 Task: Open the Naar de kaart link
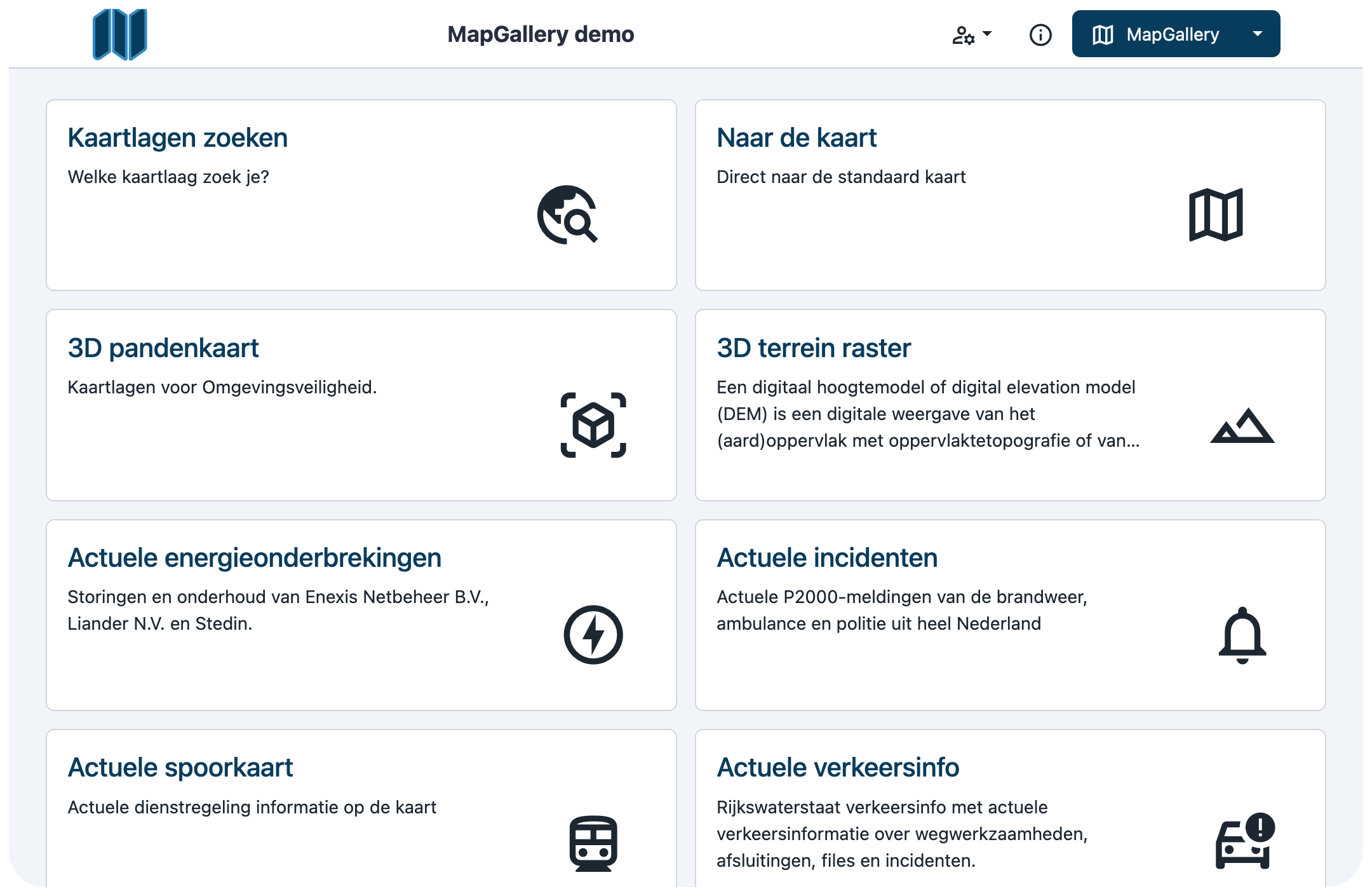pyautogui.click(x=797, y=138)
